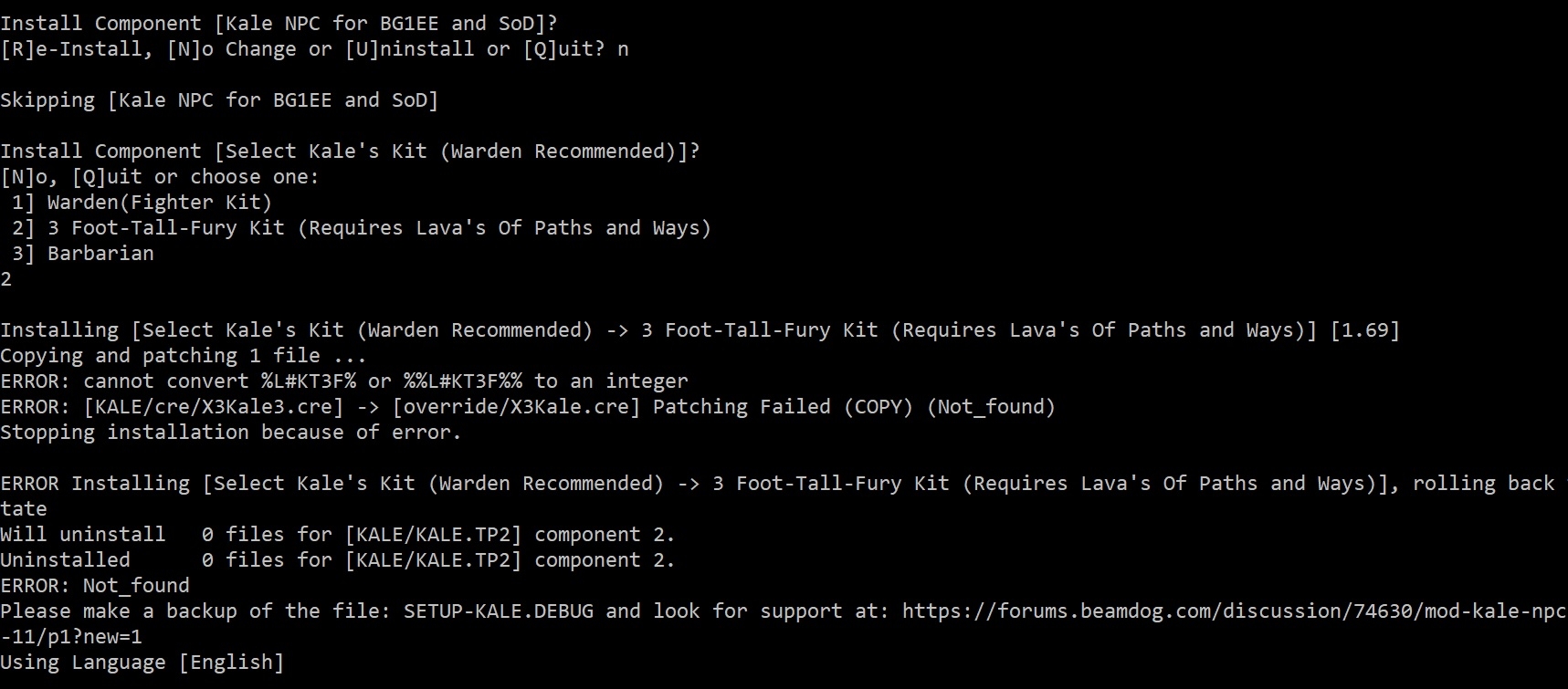Click the '[override/X3Kale.cre]' destination path

(517, 407)
